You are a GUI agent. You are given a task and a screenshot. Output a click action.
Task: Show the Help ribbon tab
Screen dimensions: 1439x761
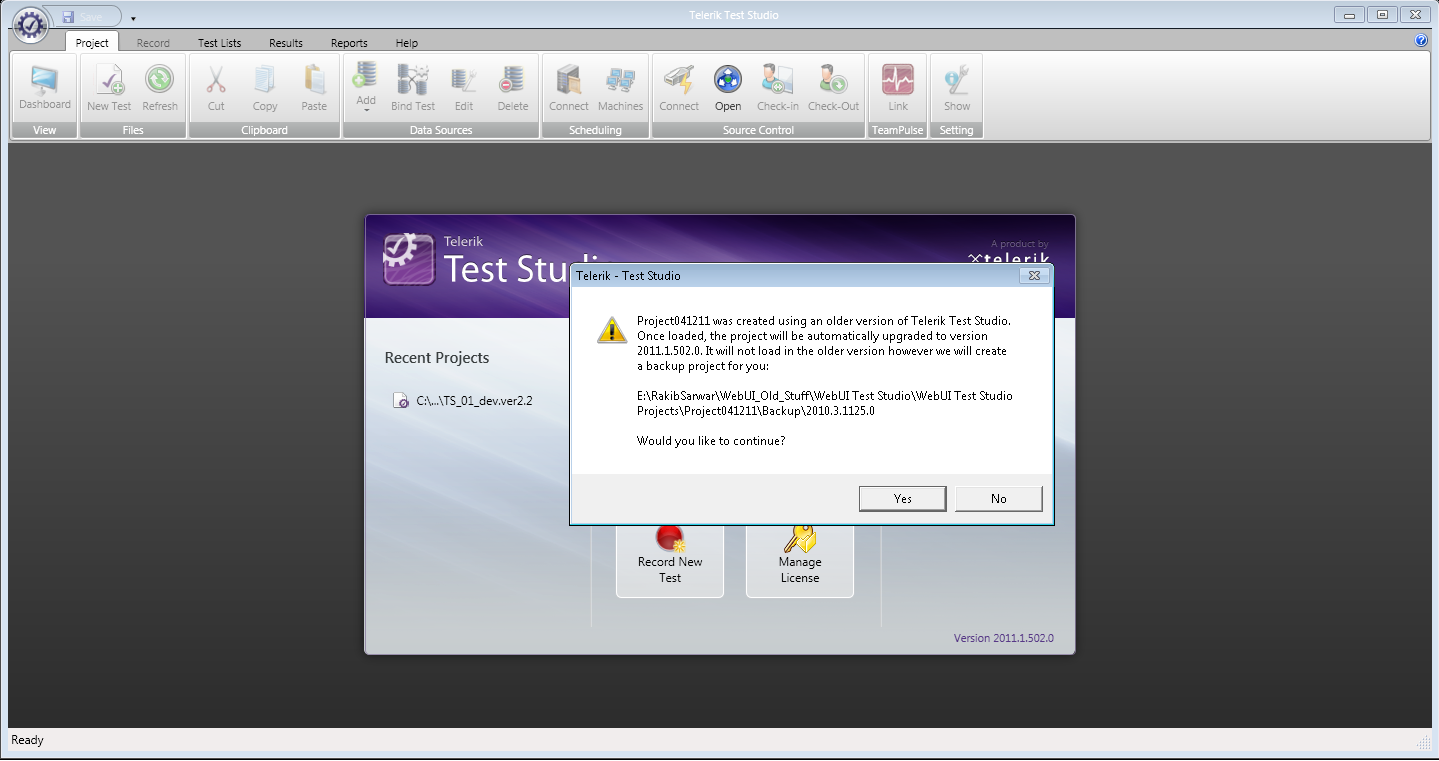(x=406, y=43)
